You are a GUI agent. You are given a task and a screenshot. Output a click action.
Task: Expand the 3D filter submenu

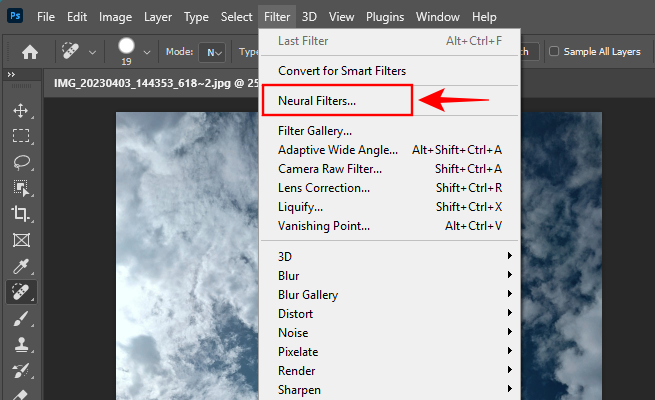pyautogui.click(x=389, y=256)
